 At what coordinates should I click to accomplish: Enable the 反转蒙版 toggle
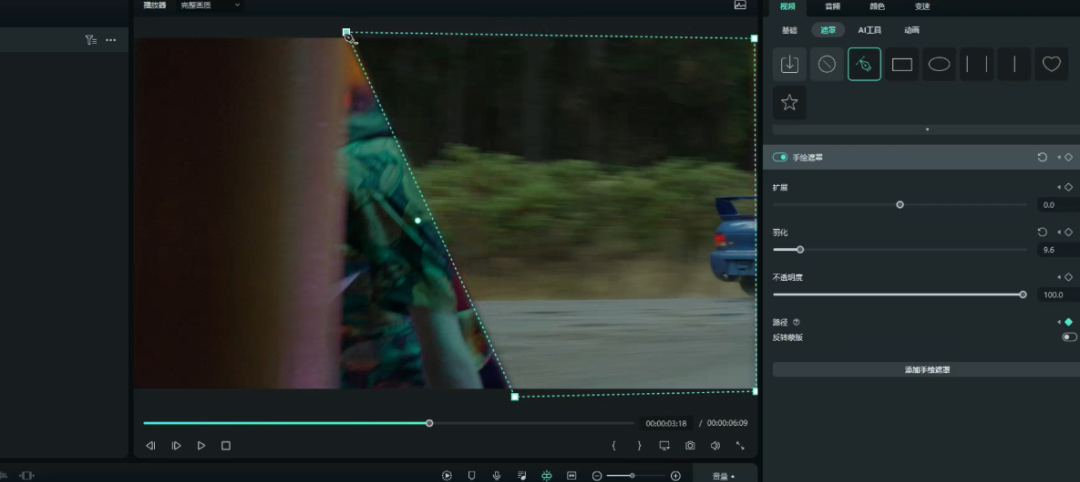pyautogui.click(x=1069, y=337)
